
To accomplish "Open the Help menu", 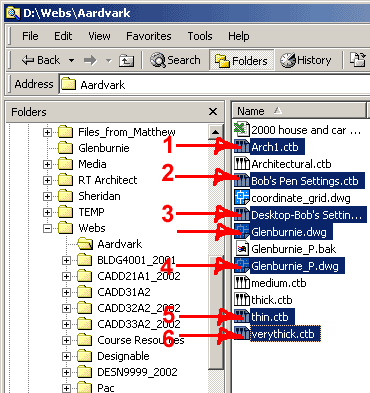I will 238,36.
